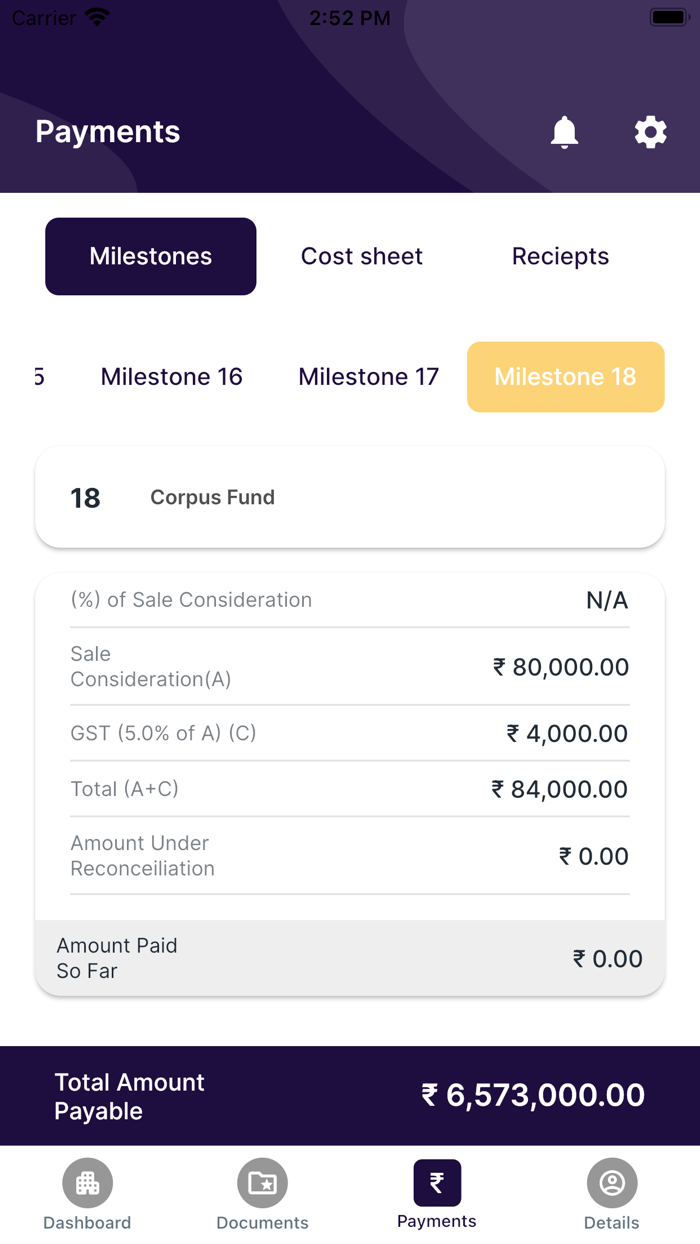
Task: Open the notifications bell icon
Action: (564, 132)
